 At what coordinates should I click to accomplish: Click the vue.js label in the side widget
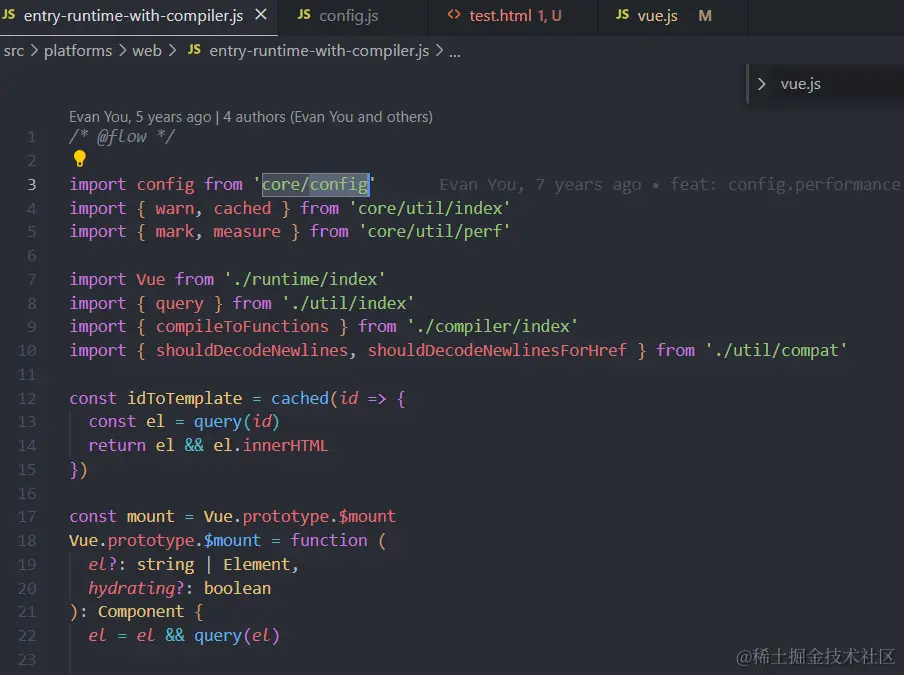pyautogui.click(x=800, y=84)
